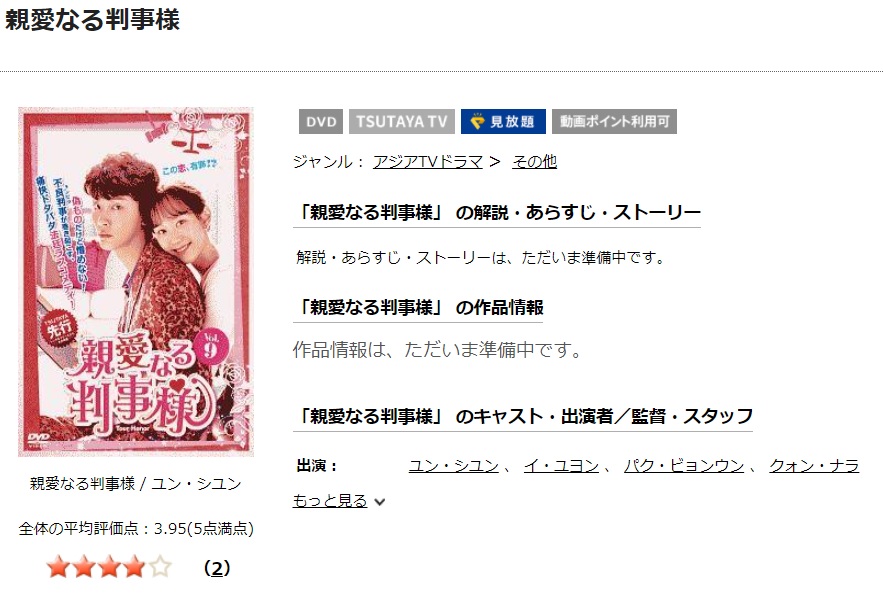
Task: Click the empty fifth rating star
Action: coord(160,567)
